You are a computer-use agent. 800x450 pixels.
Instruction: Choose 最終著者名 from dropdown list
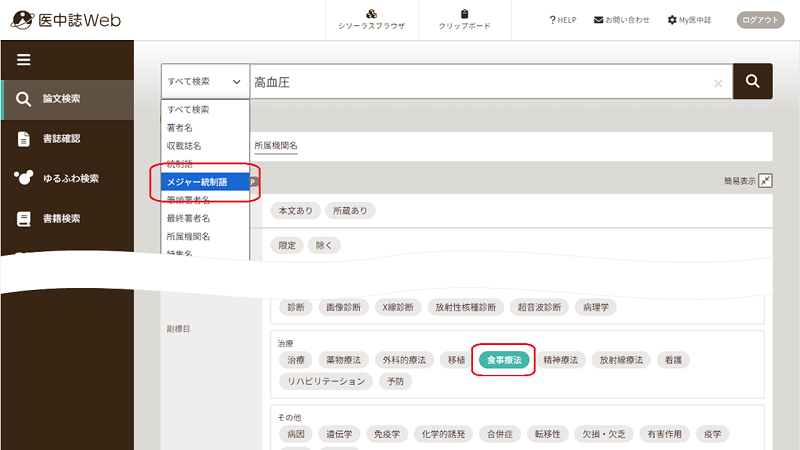(205, 218)
